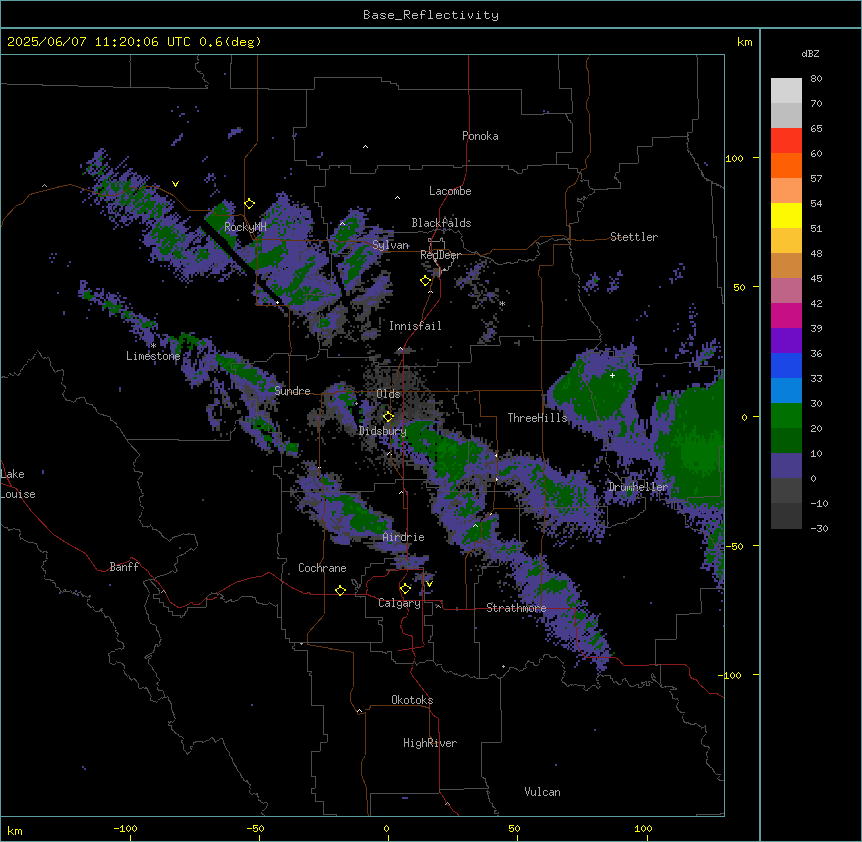
Task: Click the Sylvan label on the map
Action: click(x=390, y=245)
